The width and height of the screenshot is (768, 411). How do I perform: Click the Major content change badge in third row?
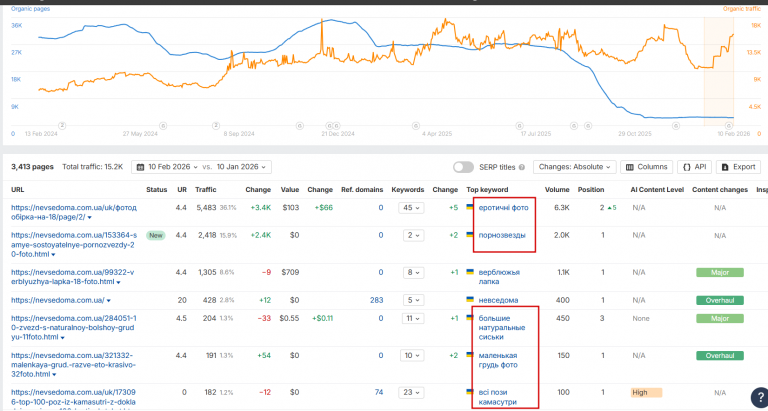pyautogui.click(x=720, y=272)
